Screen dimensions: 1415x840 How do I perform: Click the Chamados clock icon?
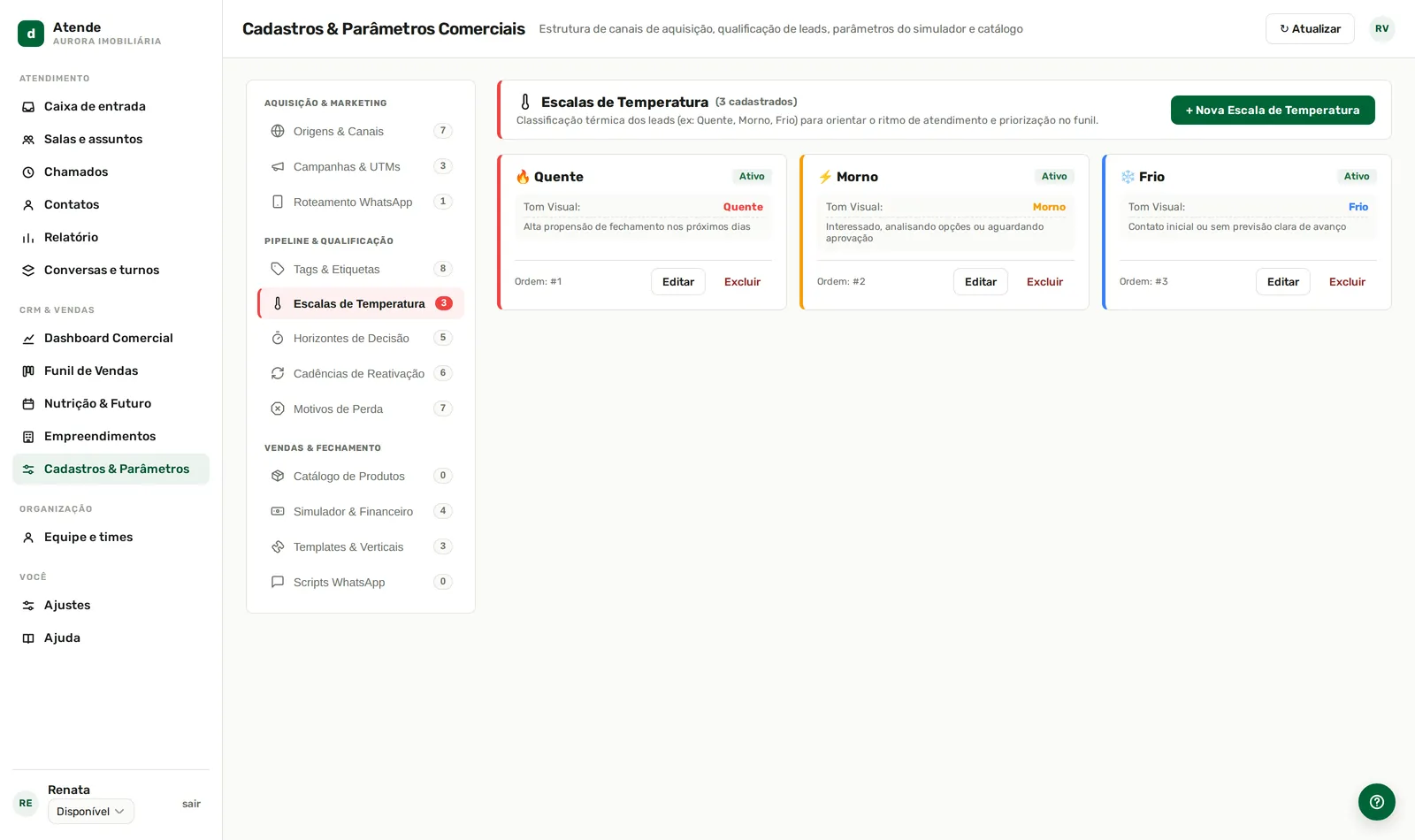28,172
